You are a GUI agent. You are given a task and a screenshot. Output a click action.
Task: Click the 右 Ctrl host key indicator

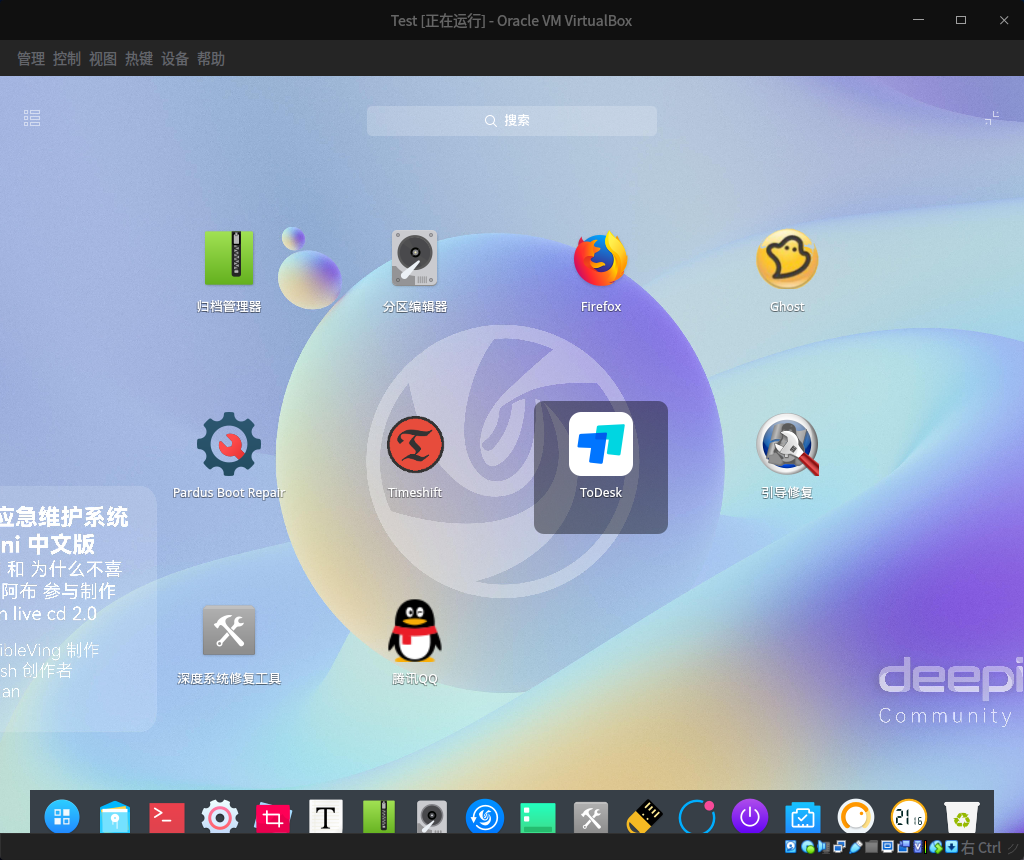[981, 848]
